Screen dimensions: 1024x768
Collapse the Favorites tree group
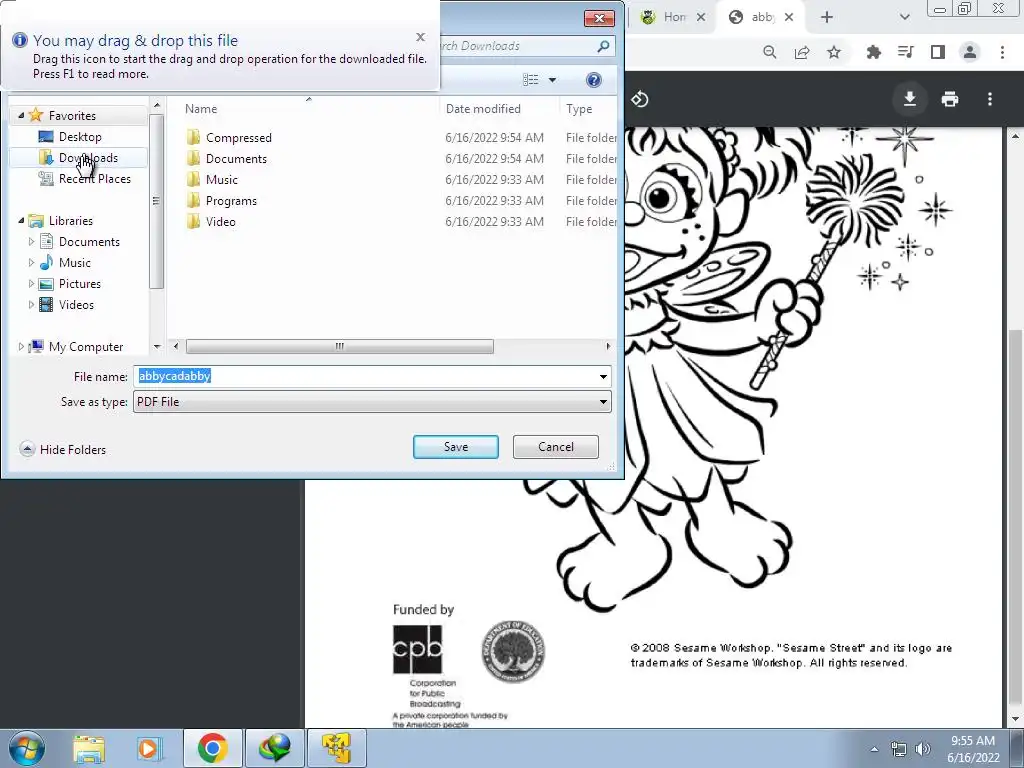[x=21, y=116]
